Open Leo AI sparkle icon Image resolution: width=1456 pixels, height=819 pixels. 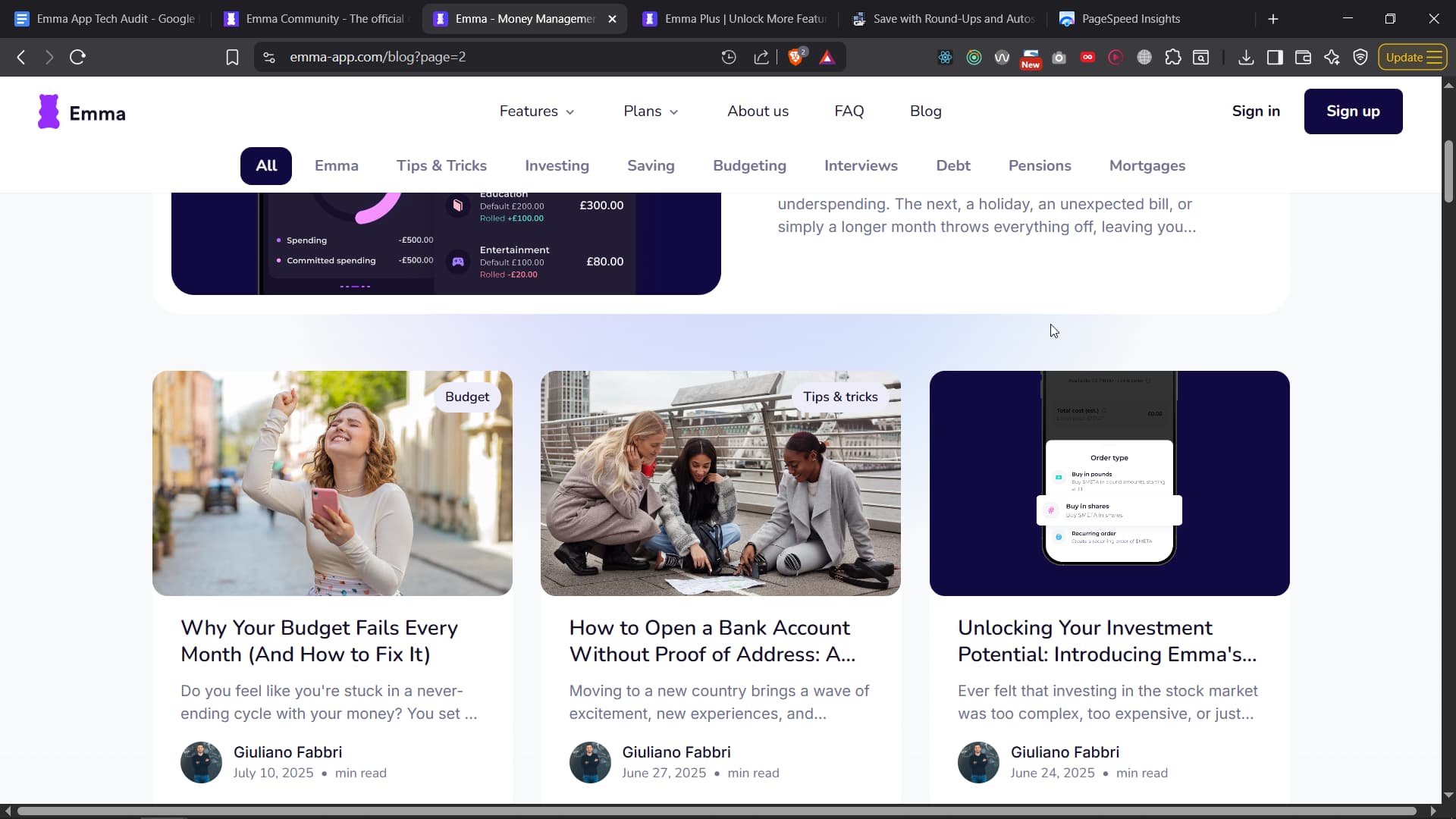1332,58
